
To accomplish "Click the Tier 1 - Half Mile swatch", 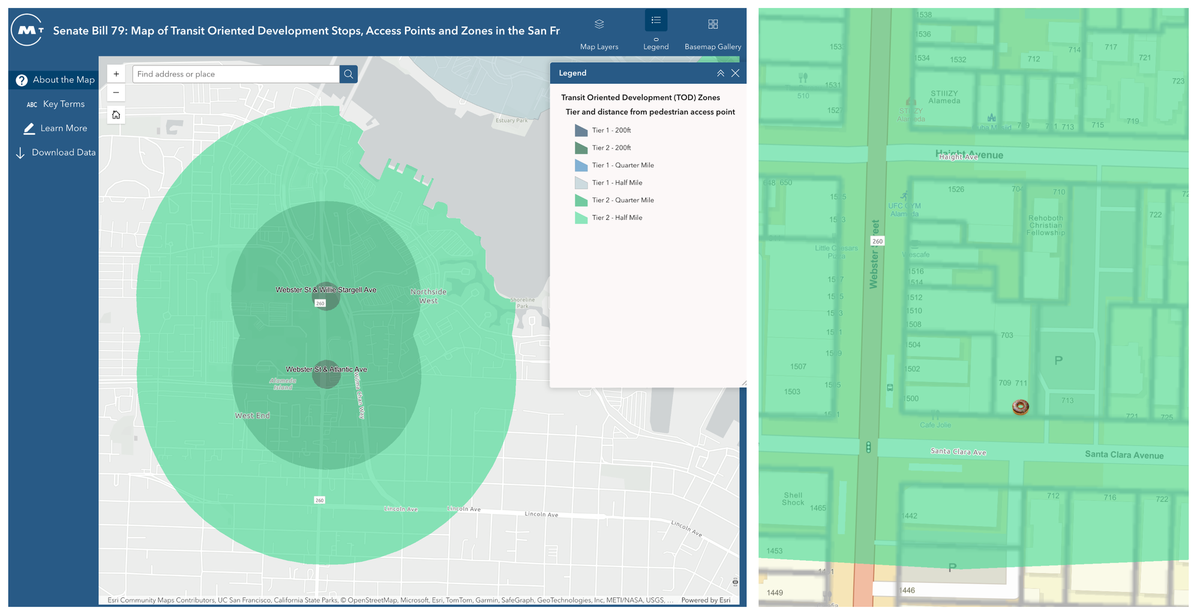I will point(581,182).
